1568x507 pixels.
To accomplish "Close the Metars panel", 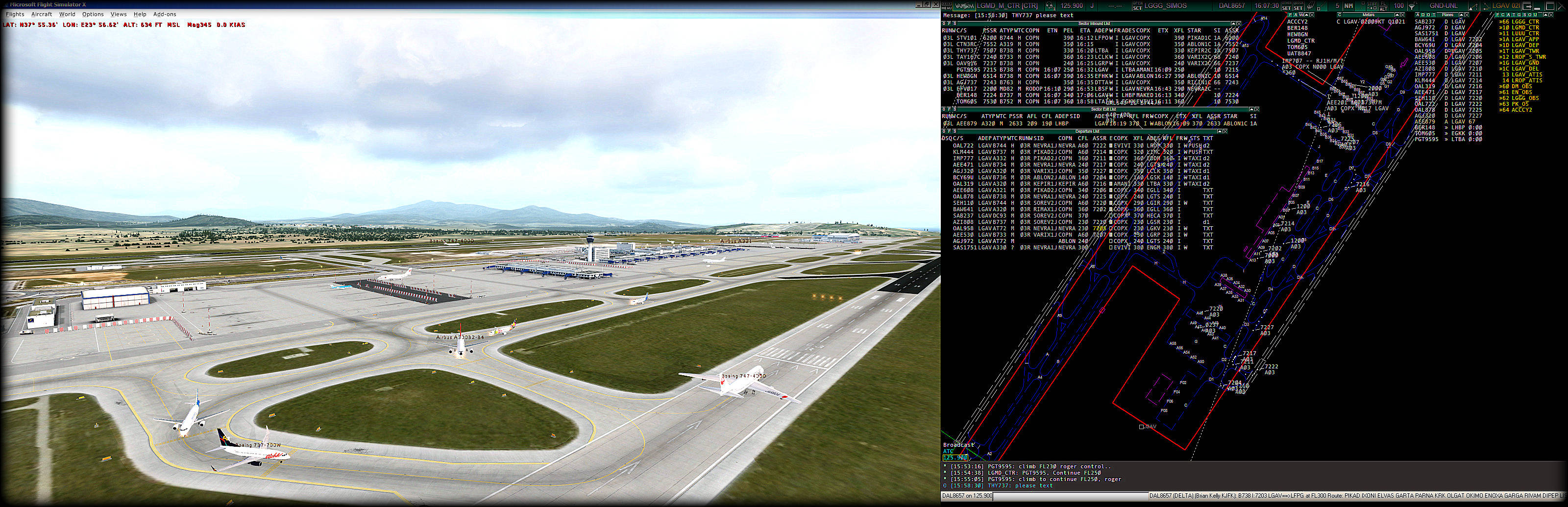I will pos(1403,15).
